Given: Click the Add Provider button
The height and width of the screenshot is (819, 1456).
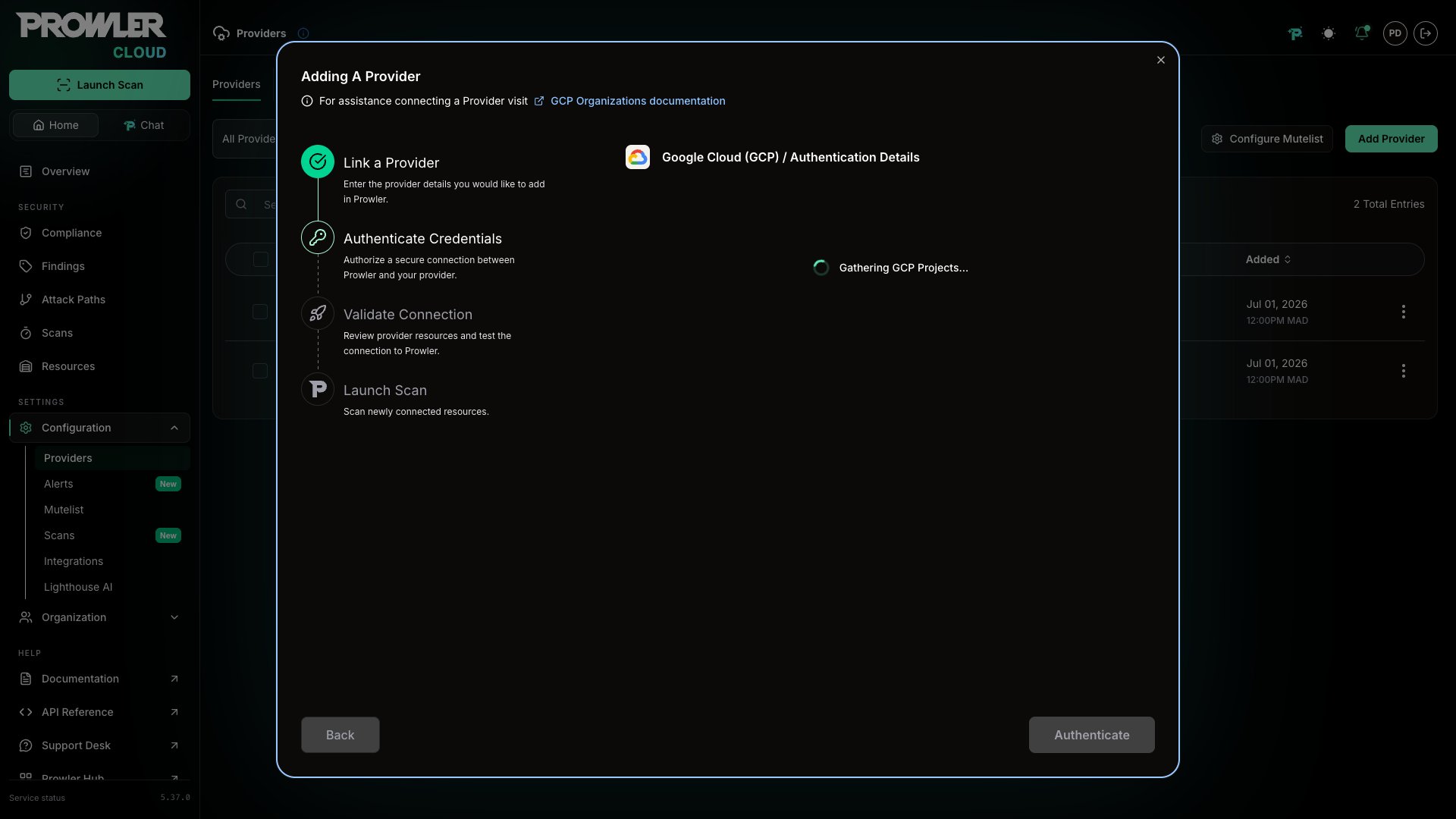Looking at the screenshot, I should pos(1392,139).
